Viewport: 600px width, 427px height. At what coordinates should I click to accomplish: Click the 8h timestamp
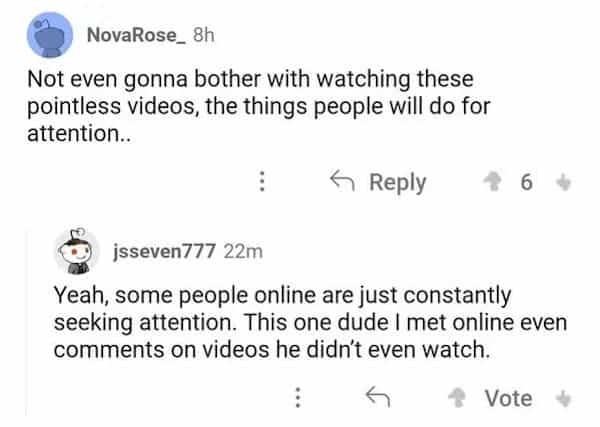tap(203, 35)
